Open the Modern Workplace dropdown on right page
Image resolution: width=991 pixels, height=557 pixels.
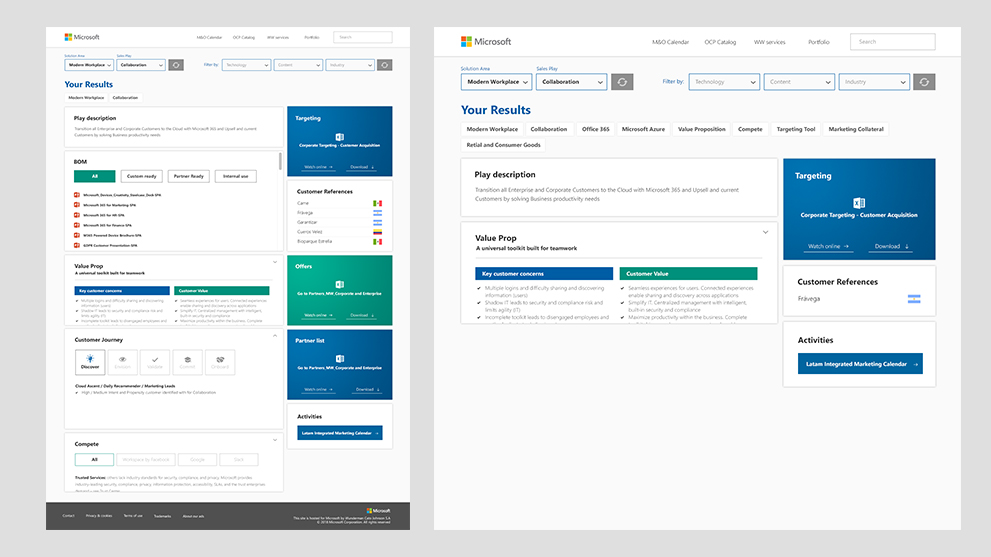coord(496,82)
